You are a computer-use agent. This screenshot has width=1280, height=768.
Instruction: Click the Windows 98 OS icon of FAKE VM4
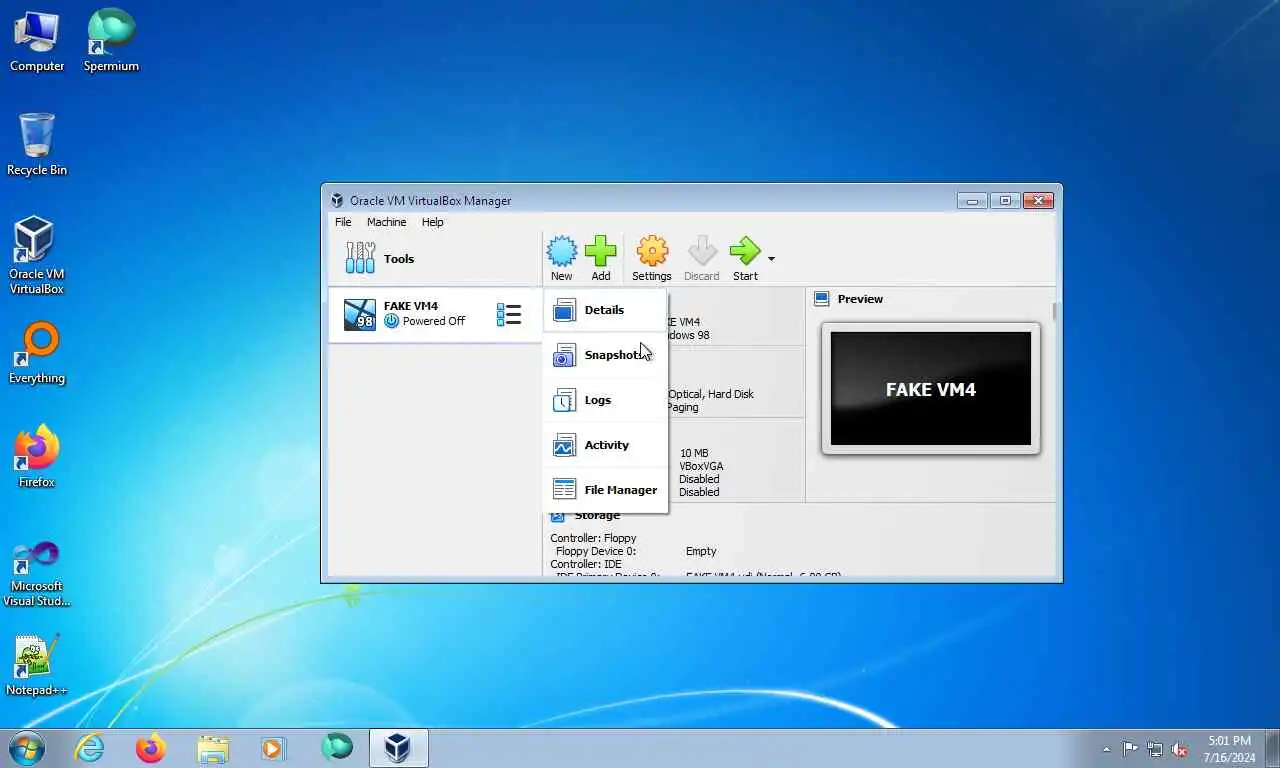[360, 314]
